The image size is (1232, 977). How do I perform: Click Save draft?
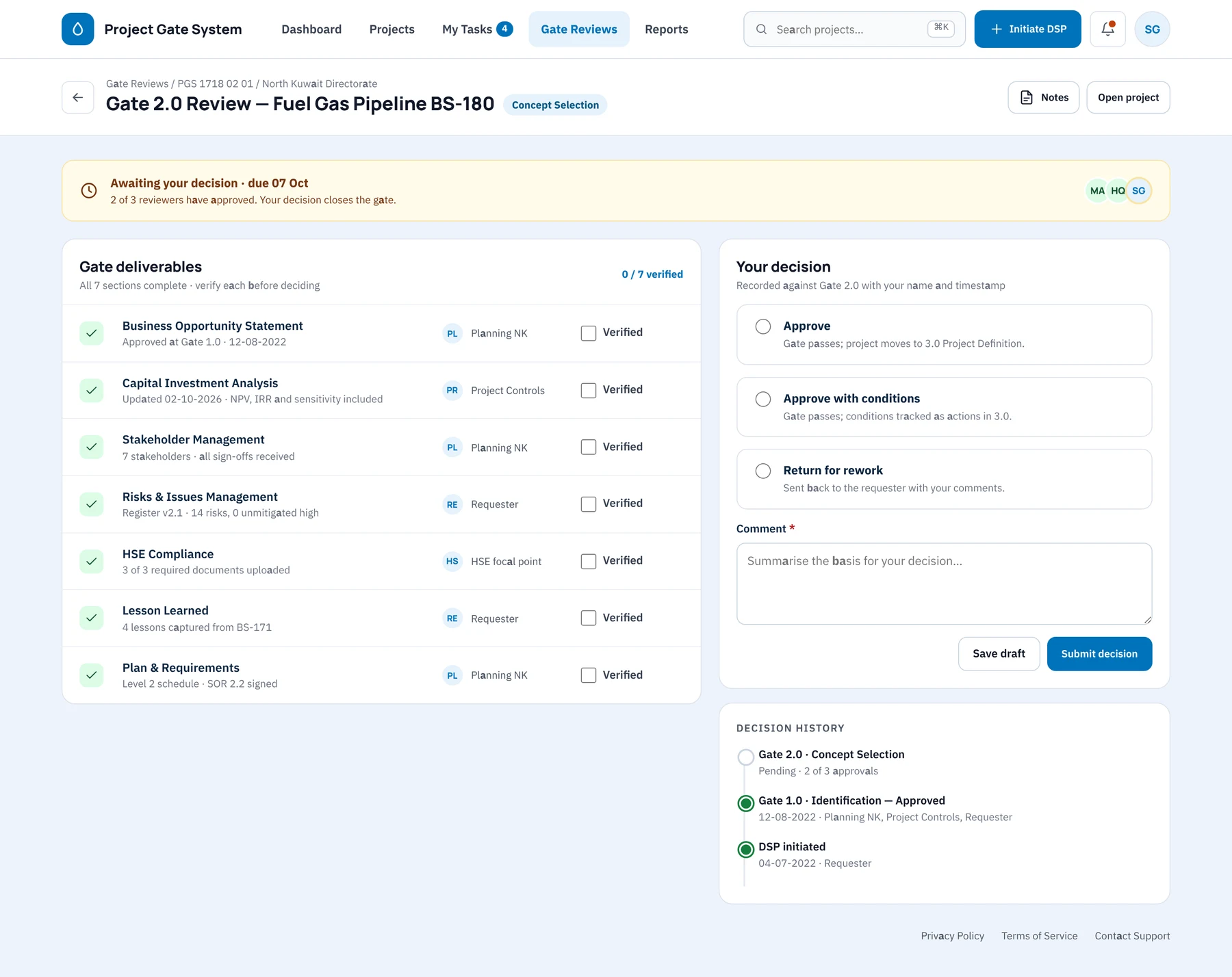click(x=999, y=654)
